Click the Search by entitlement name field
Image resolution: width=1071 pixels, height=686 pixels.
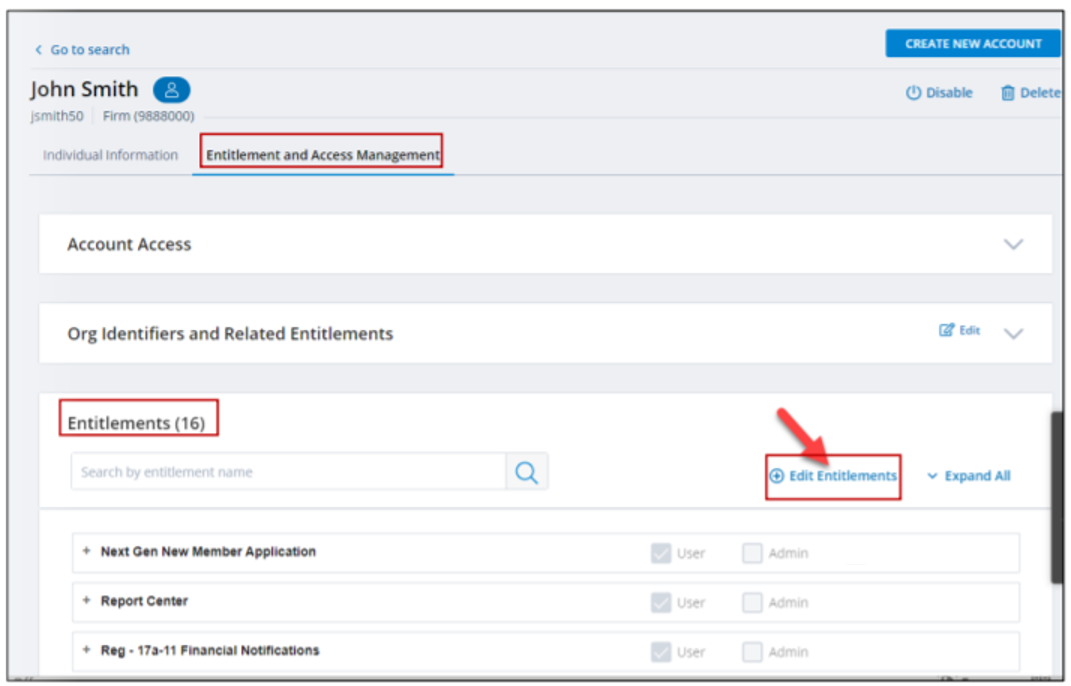(288, 472)
